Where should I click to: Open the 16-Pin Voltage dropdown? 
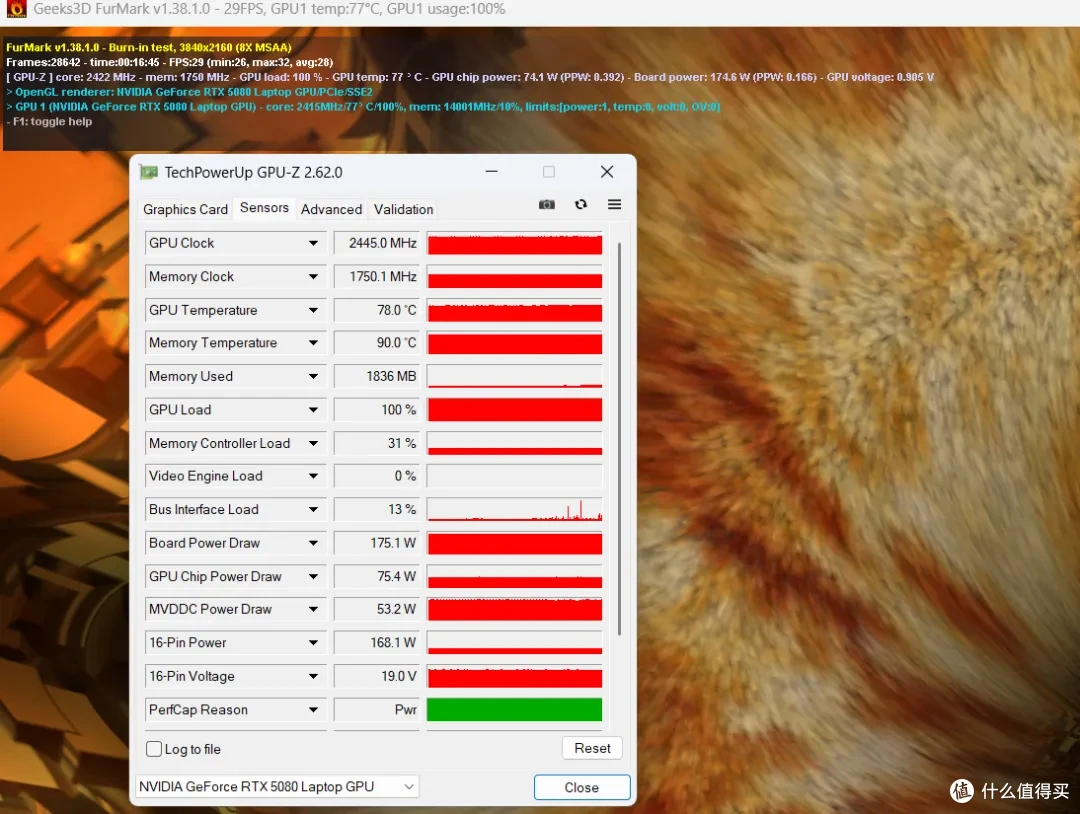[x=313, y=676]
